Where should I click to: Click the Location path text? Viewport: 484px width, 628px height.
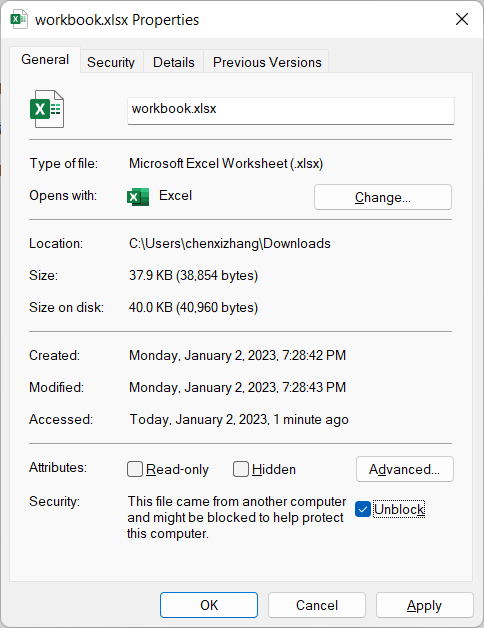click(230, 244)
